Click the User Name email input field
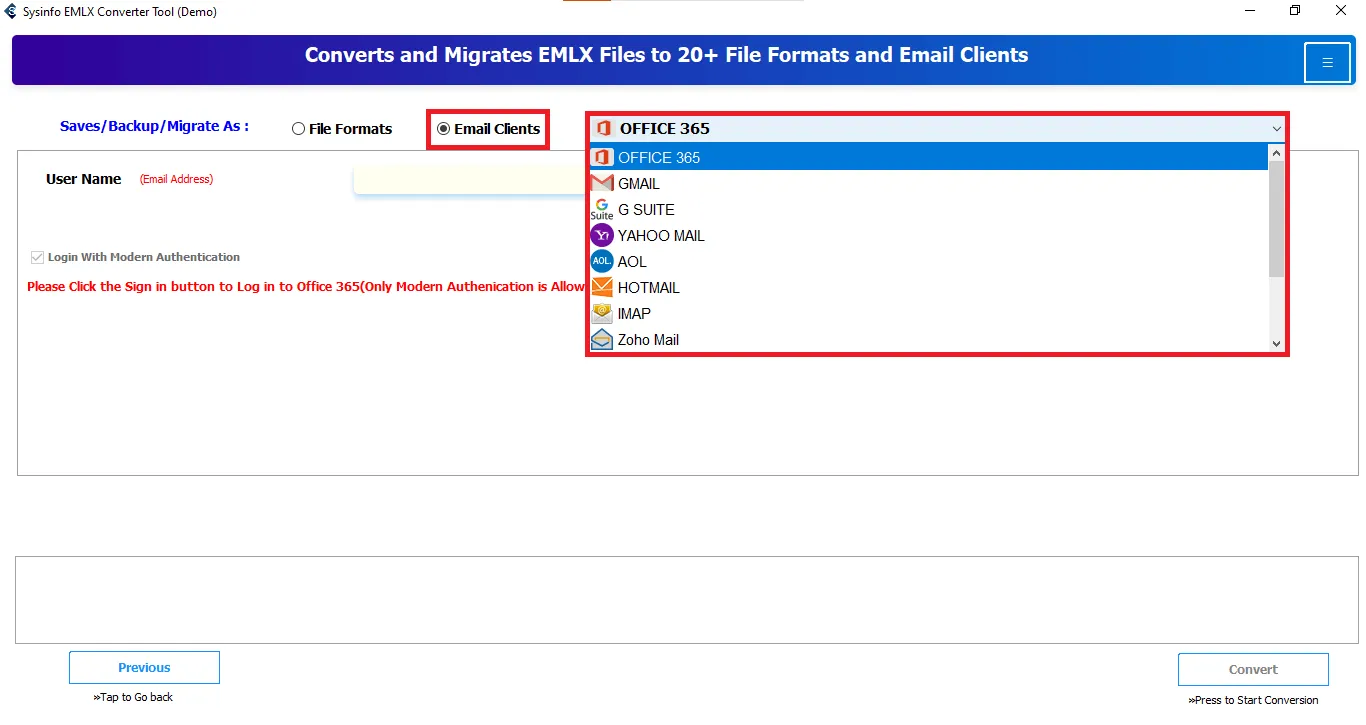 point(470,180)
